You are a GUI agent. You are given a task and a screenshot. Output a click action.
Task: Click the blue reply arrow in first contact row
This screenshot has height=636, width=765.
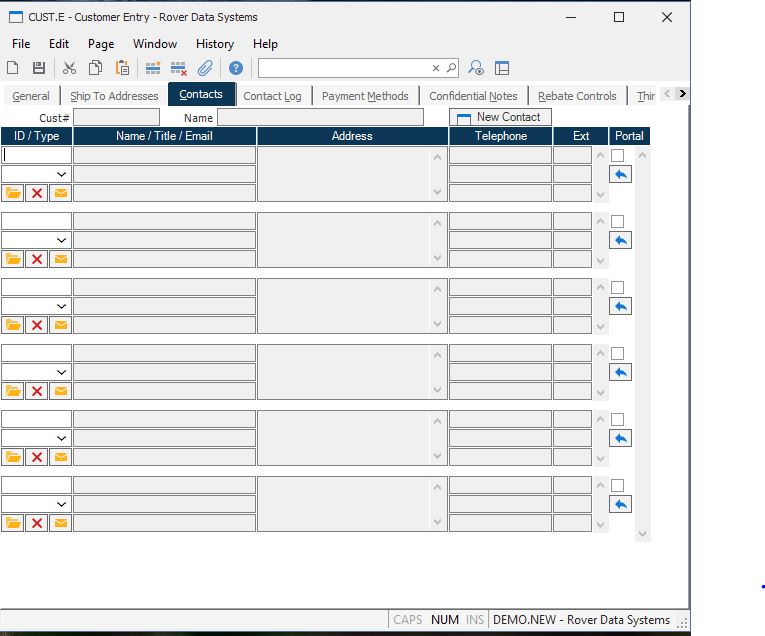(x=621, y=174)
